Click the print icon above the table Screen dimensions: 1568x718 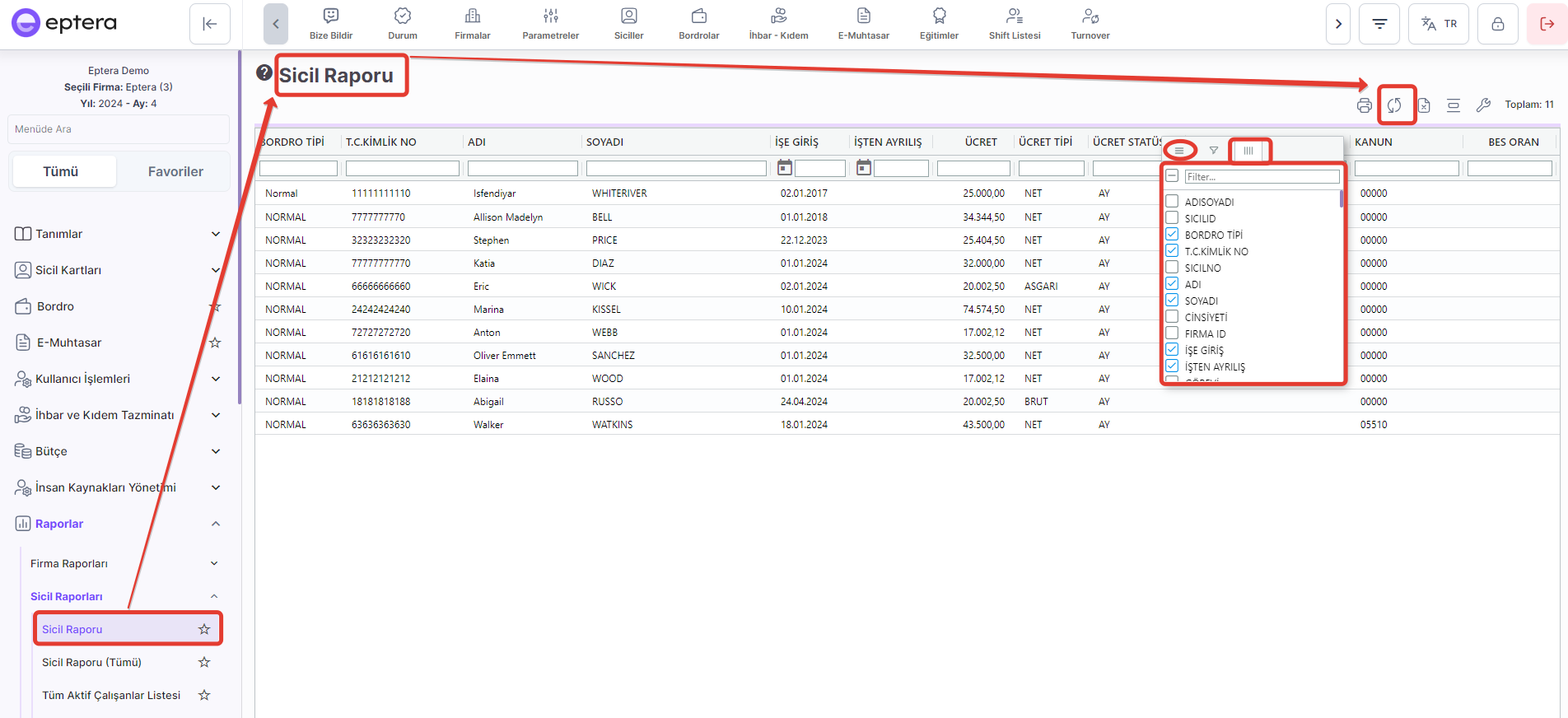[1365, 105]
